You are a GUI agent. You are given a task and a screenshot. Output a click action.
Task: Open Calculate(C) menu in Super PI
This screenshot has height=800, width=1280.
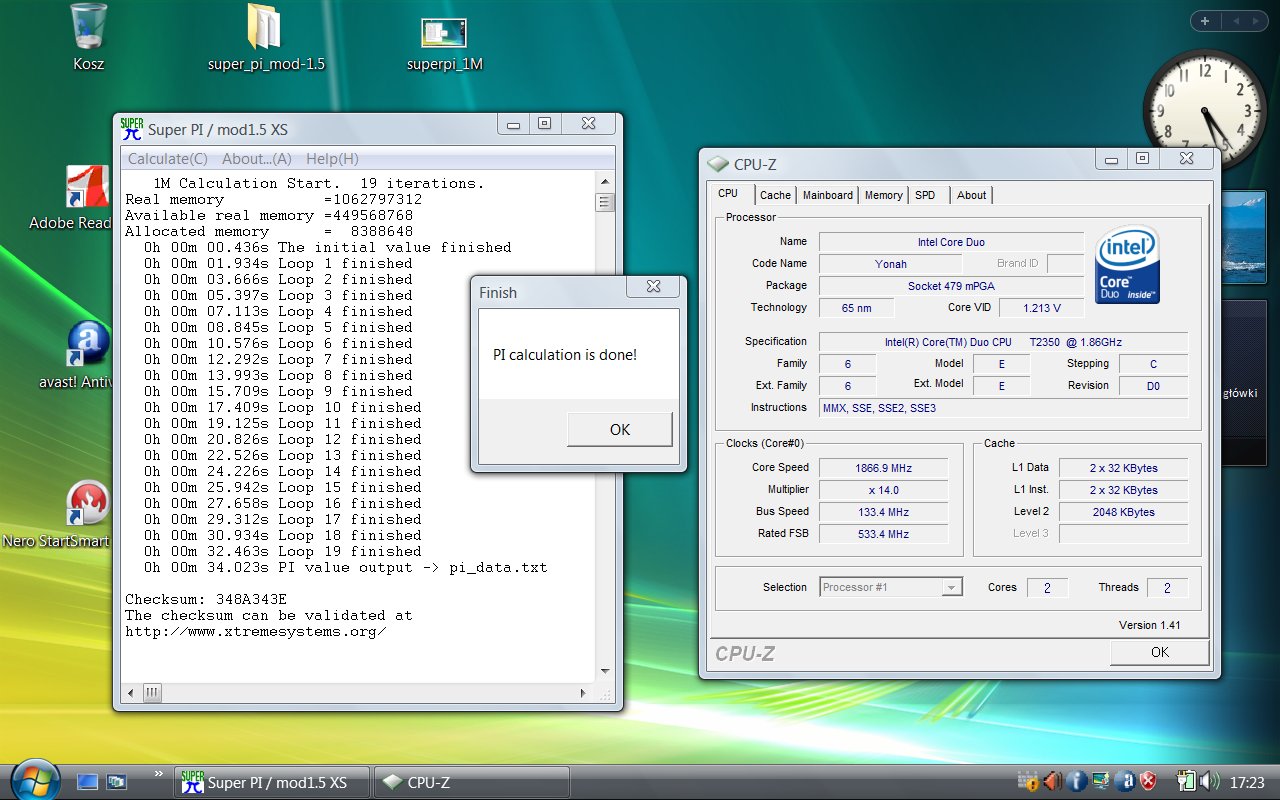(x=168, y=159)
